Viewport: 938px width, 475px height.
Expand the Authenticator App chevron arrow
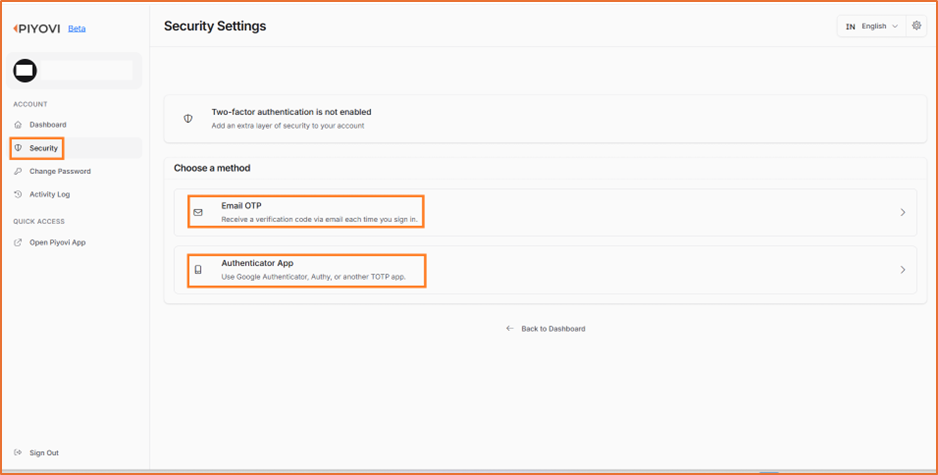(903, 270)
